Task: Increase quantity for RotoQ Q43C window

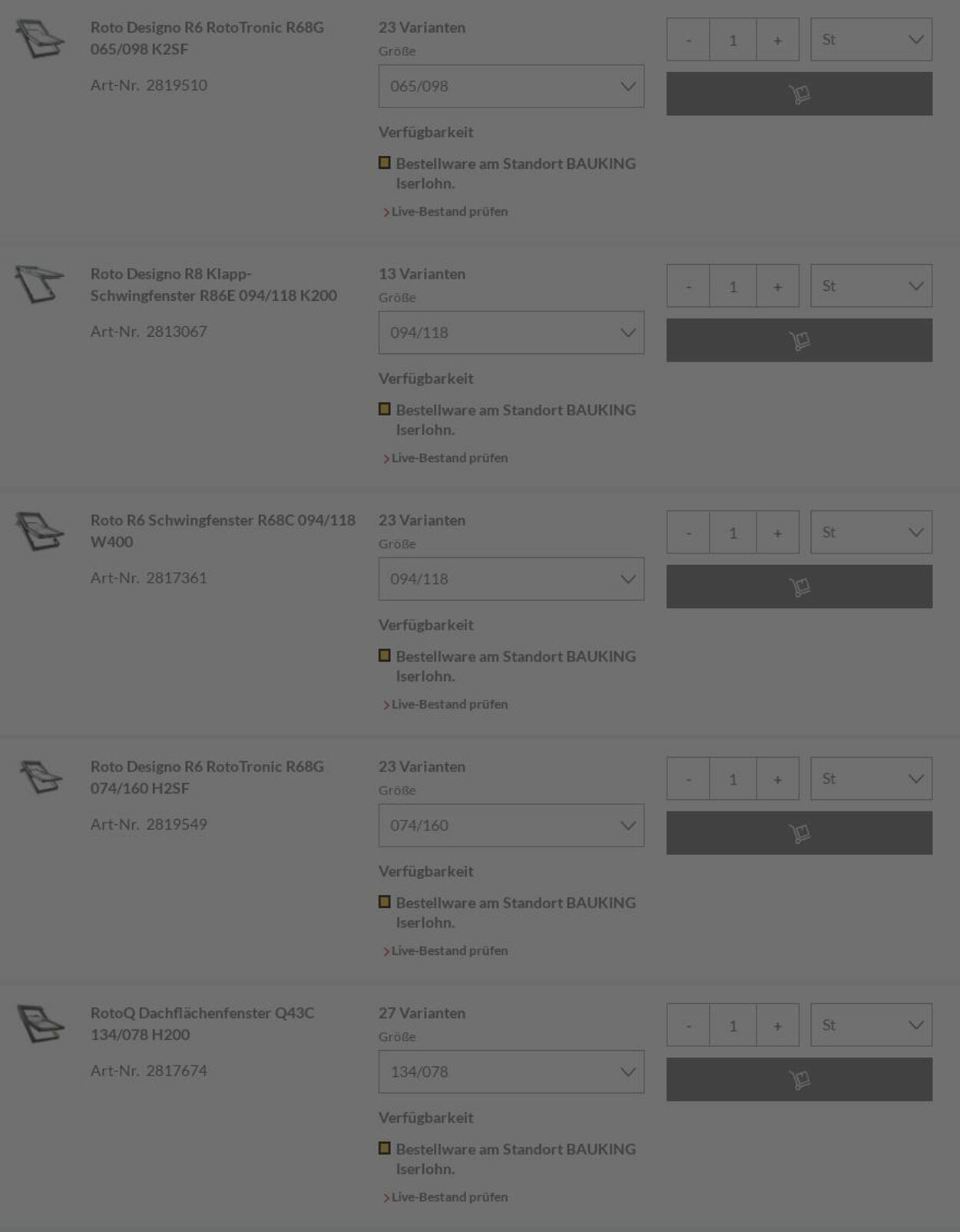Action: pyautogui.click(x=777, y=1025)
